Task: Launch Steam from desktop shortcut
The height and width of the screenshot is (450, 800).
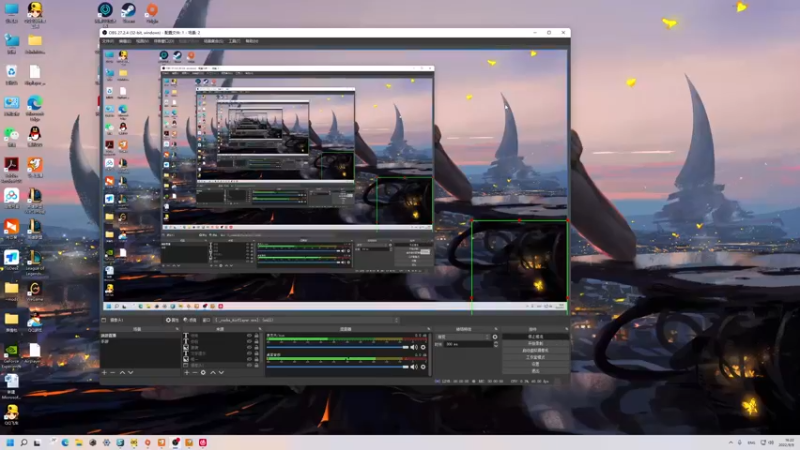Action: [128, 13]
